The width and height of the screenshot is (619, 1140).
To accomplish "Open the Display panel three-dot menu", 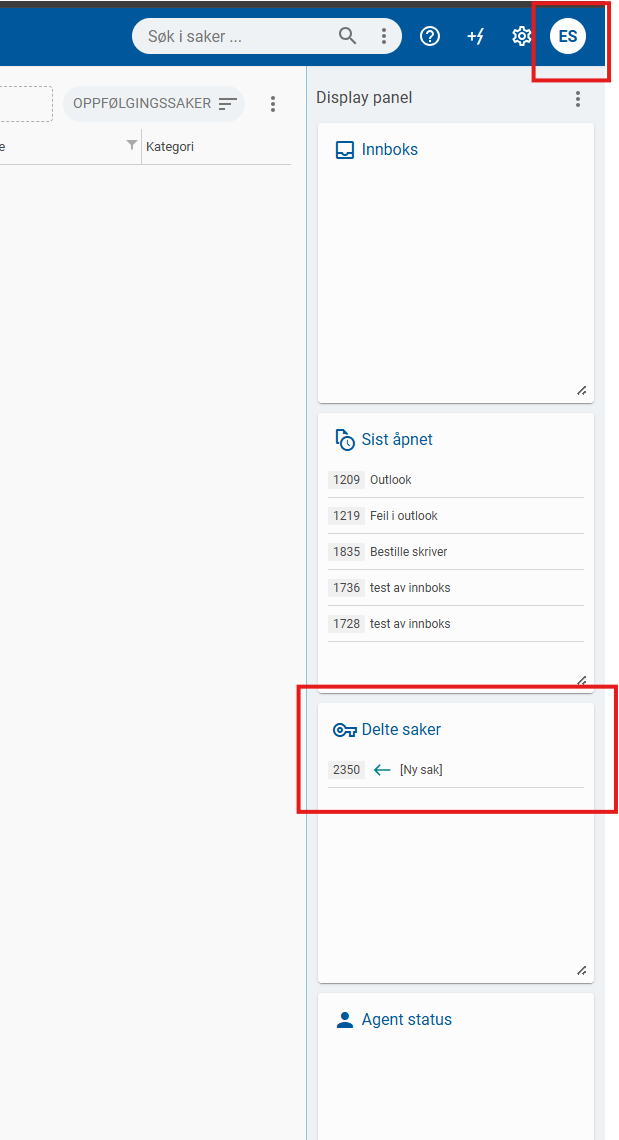I will [577, 99].
